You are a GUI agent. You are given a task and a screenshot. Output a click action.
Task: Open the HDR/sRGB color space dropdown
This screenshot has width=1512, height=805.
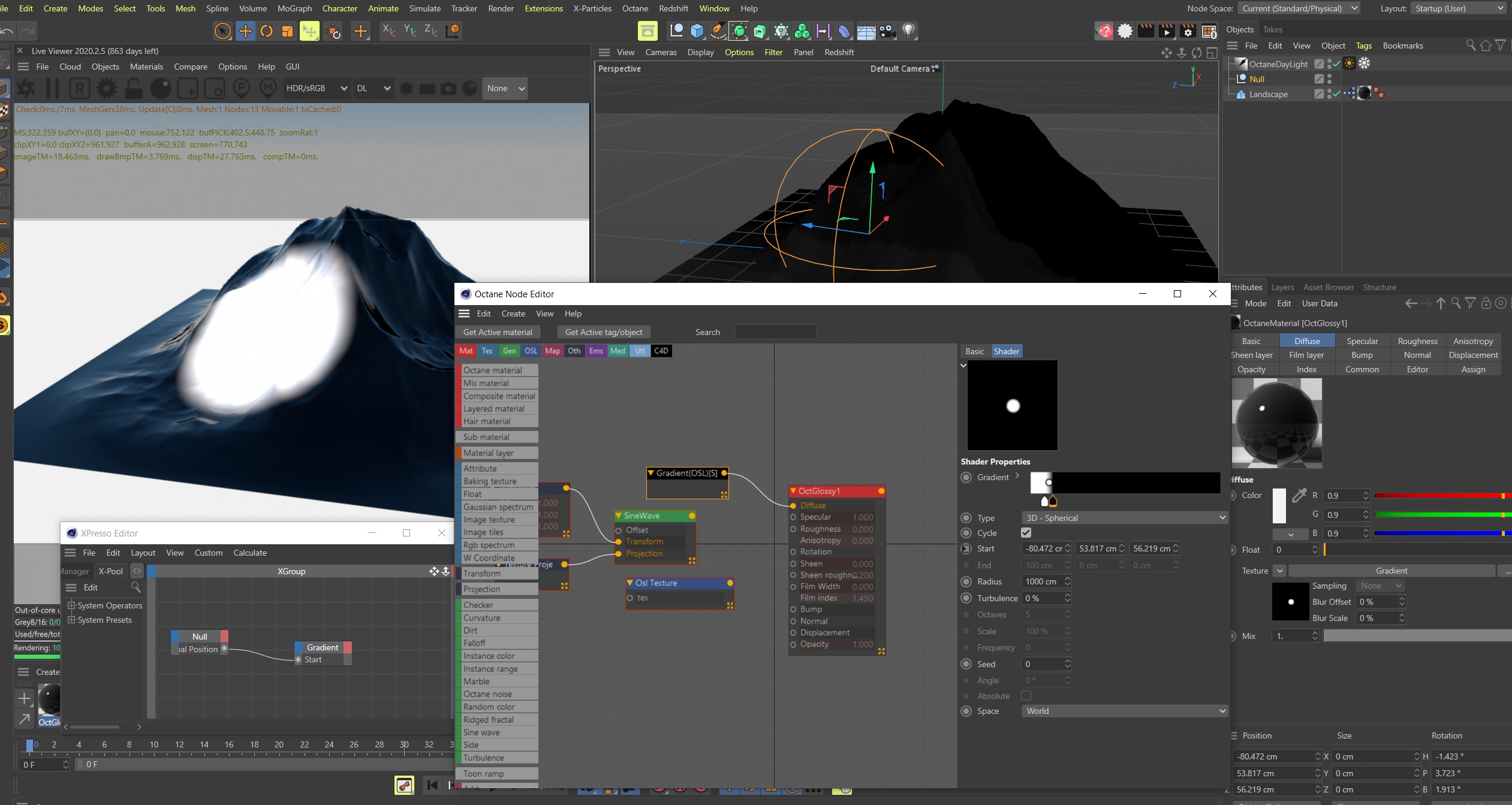coord(317,88)
